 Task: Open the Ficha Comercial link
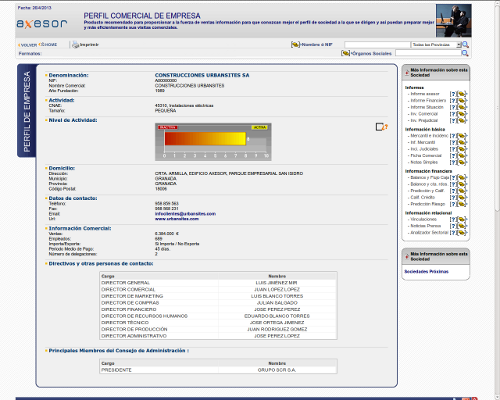pos(426,156)
